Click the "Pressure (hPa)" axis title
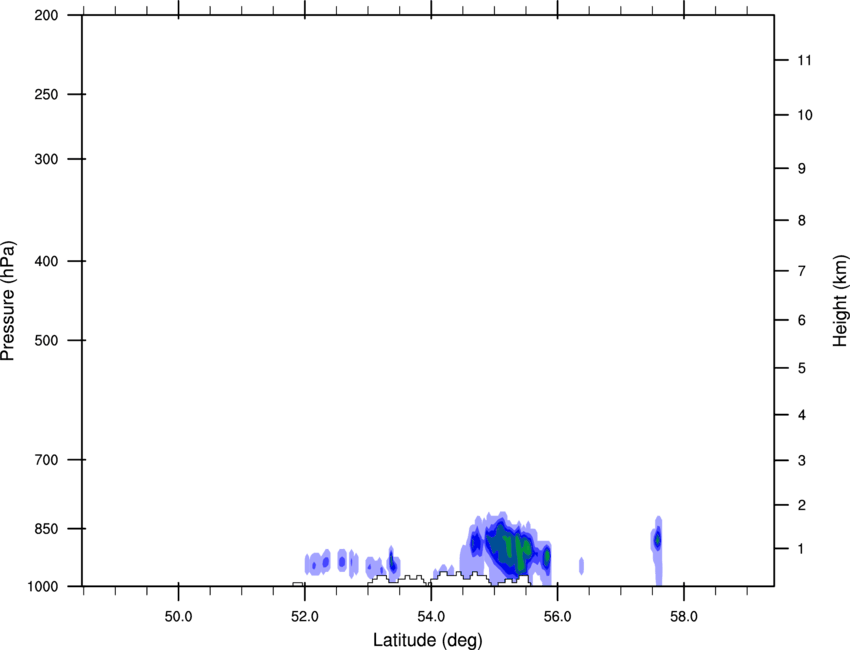This screenshot has height=650, width=850. [8, 301]
